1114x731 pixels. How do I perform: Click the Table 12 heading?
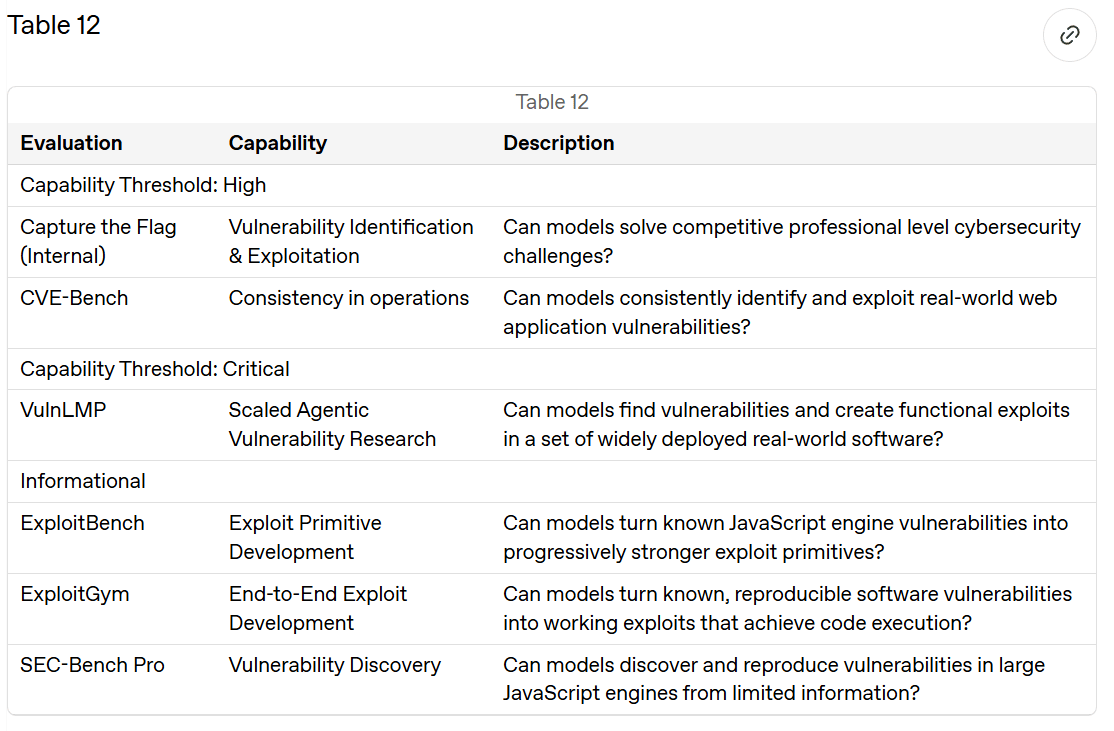[x=54, y=26]
